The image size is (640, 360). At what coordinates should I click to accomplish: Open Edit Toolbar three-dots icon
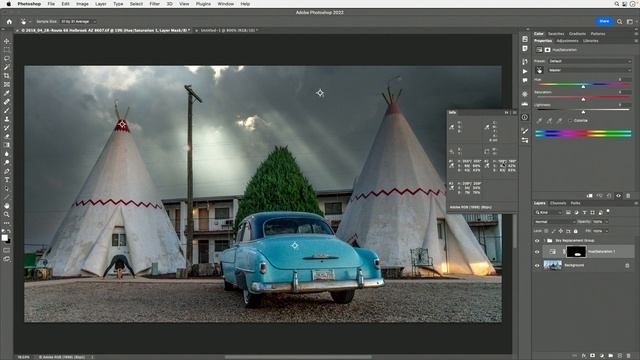point(7,223)
